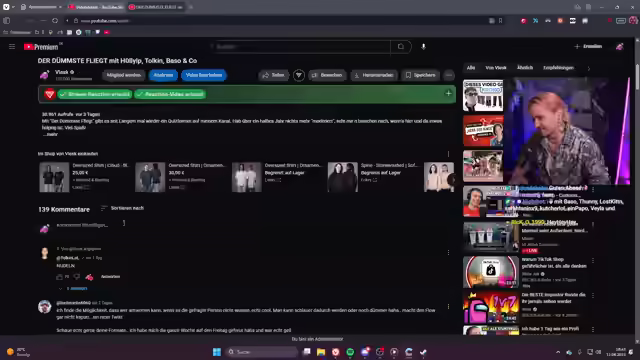Open Sortieren nach comments sorting dropdown

(x=122, y=208)
